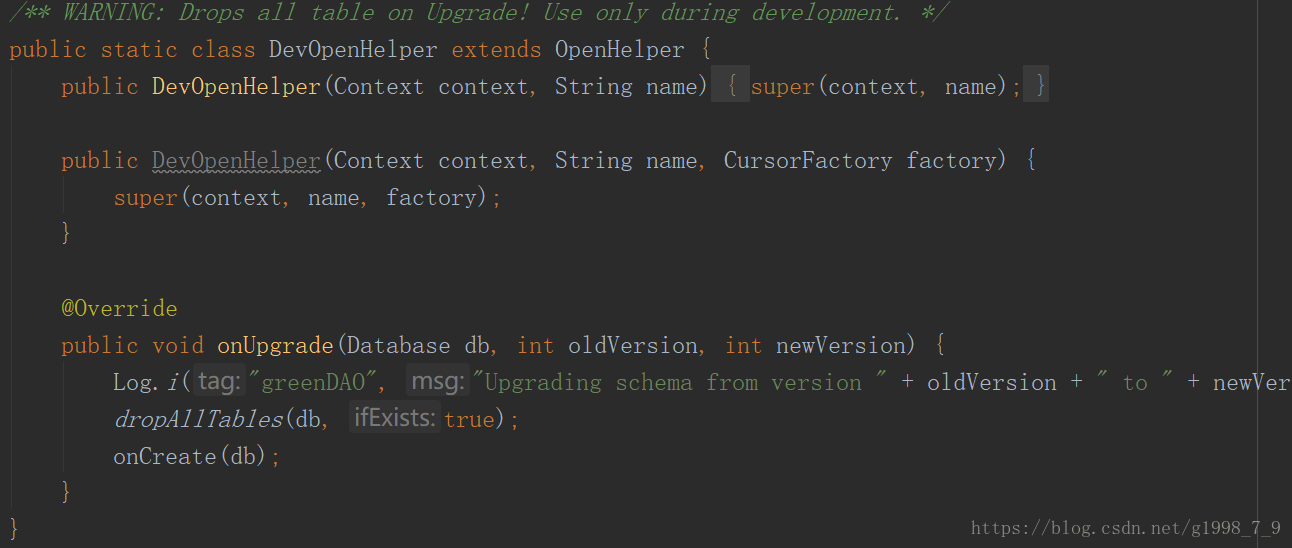Click 'int newVersion' parameter in onUpgrade signature
The height and width of the screenshot is (548, 1292).
pyautogui.click(x=814, y=346)
